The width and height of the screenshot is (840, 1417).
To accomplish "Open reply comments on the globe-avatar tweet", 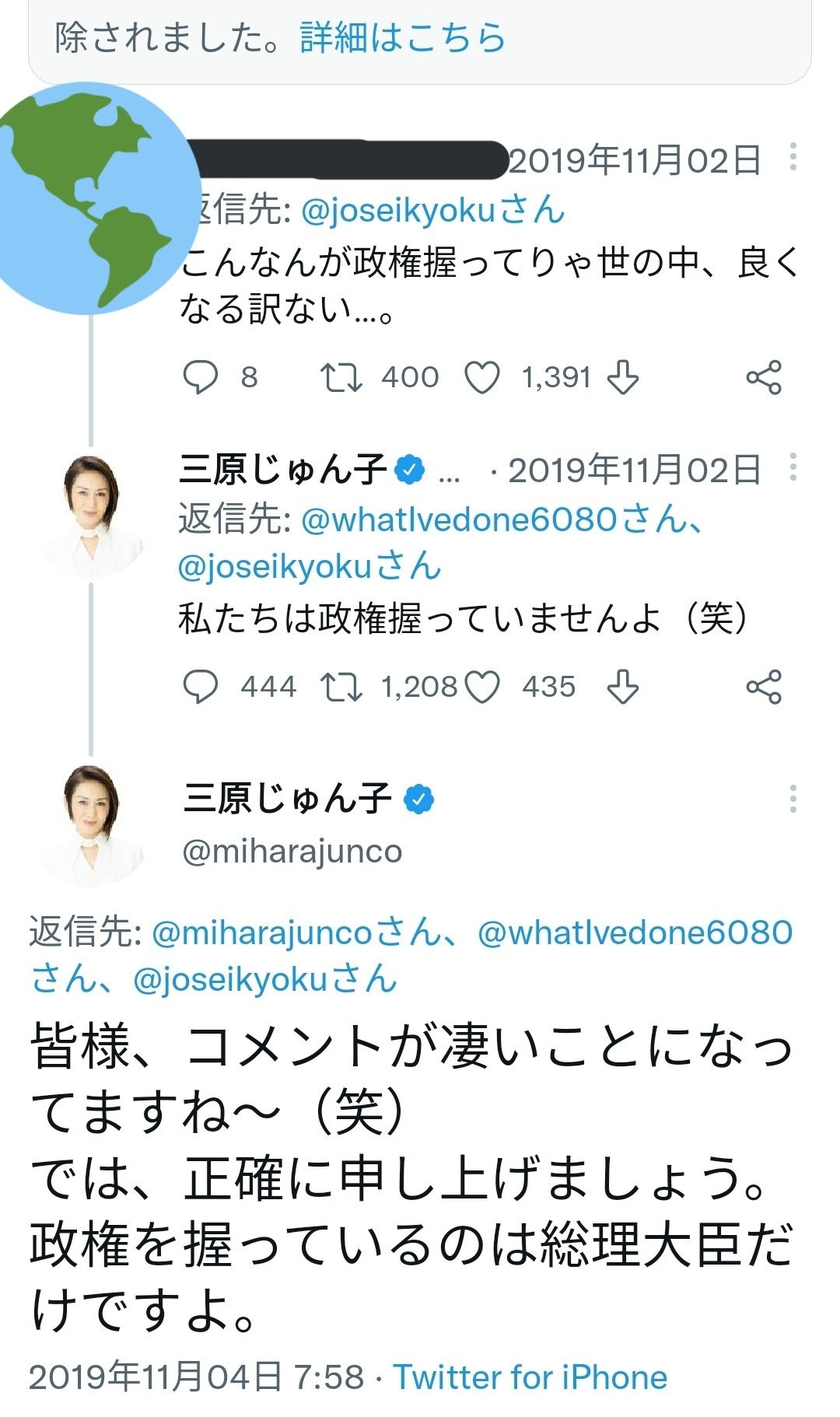I will [200, 378].
